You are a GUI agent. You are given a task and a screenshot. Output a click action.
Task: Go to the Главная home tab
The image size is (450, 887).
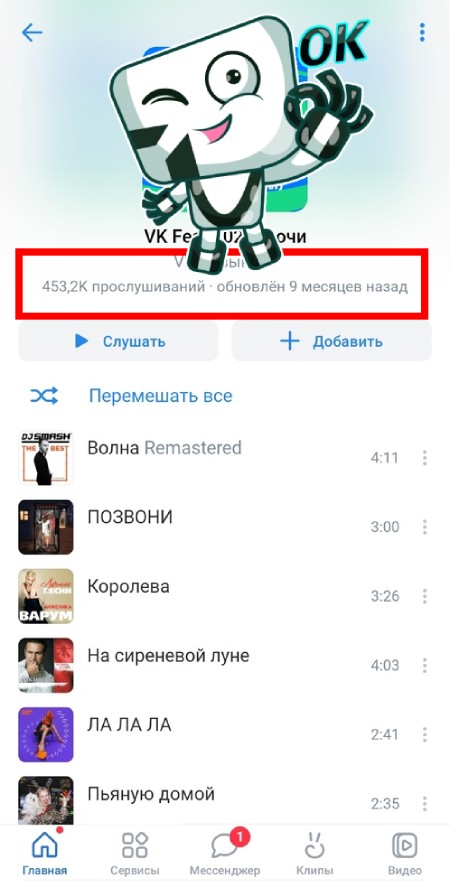coord(45,852)
